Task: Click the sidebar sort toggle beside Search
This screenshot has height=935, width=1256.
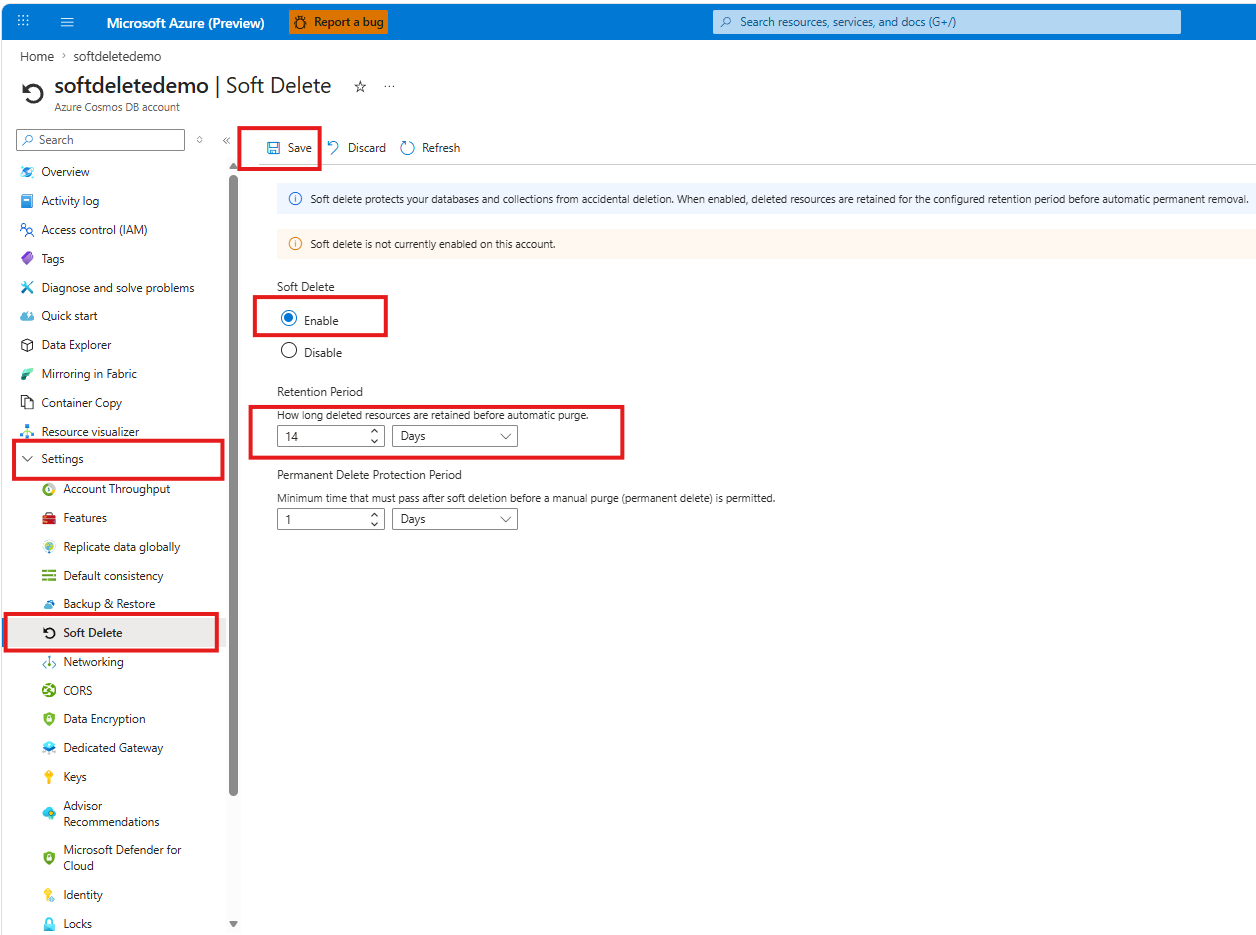Action: pyautogui.click(x=200, y=140)
